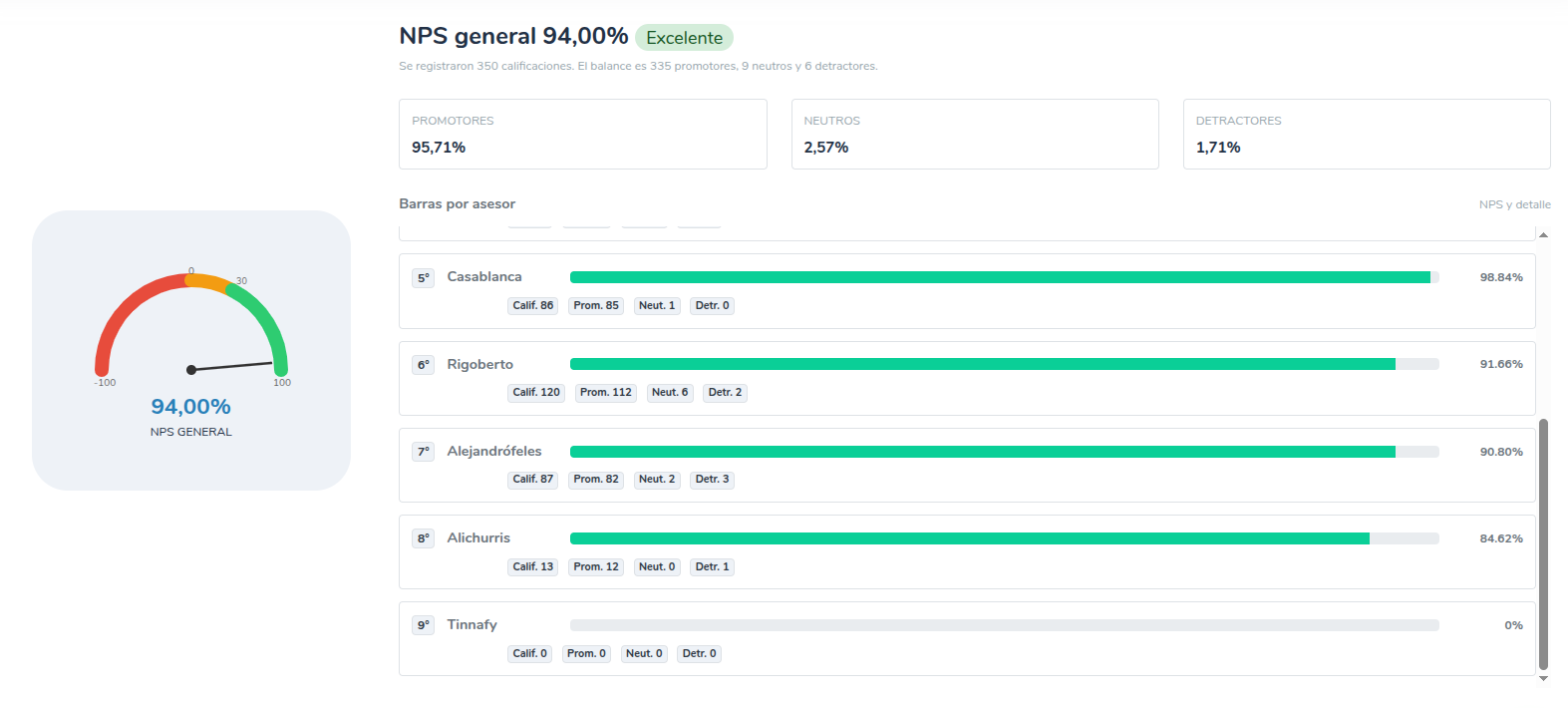Click the advisor list scrollbar thumb
The height and width of the screenshot is (708, 1568).
[x=1543, y=543]
